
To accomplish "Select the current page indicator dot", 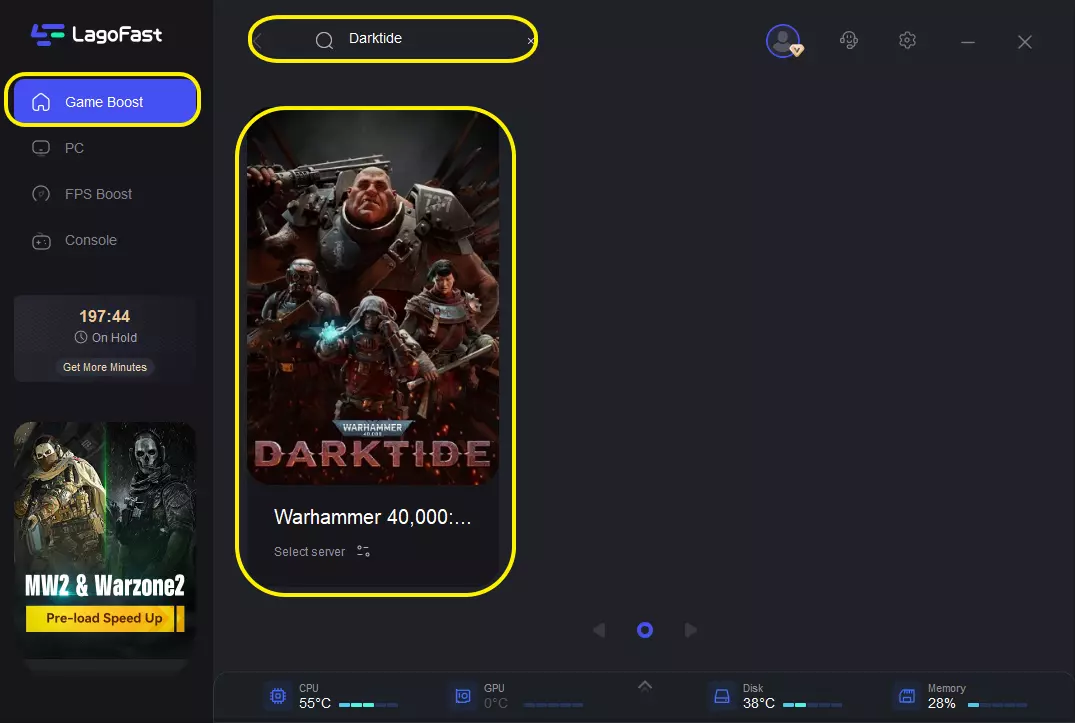I will point(645,630).
